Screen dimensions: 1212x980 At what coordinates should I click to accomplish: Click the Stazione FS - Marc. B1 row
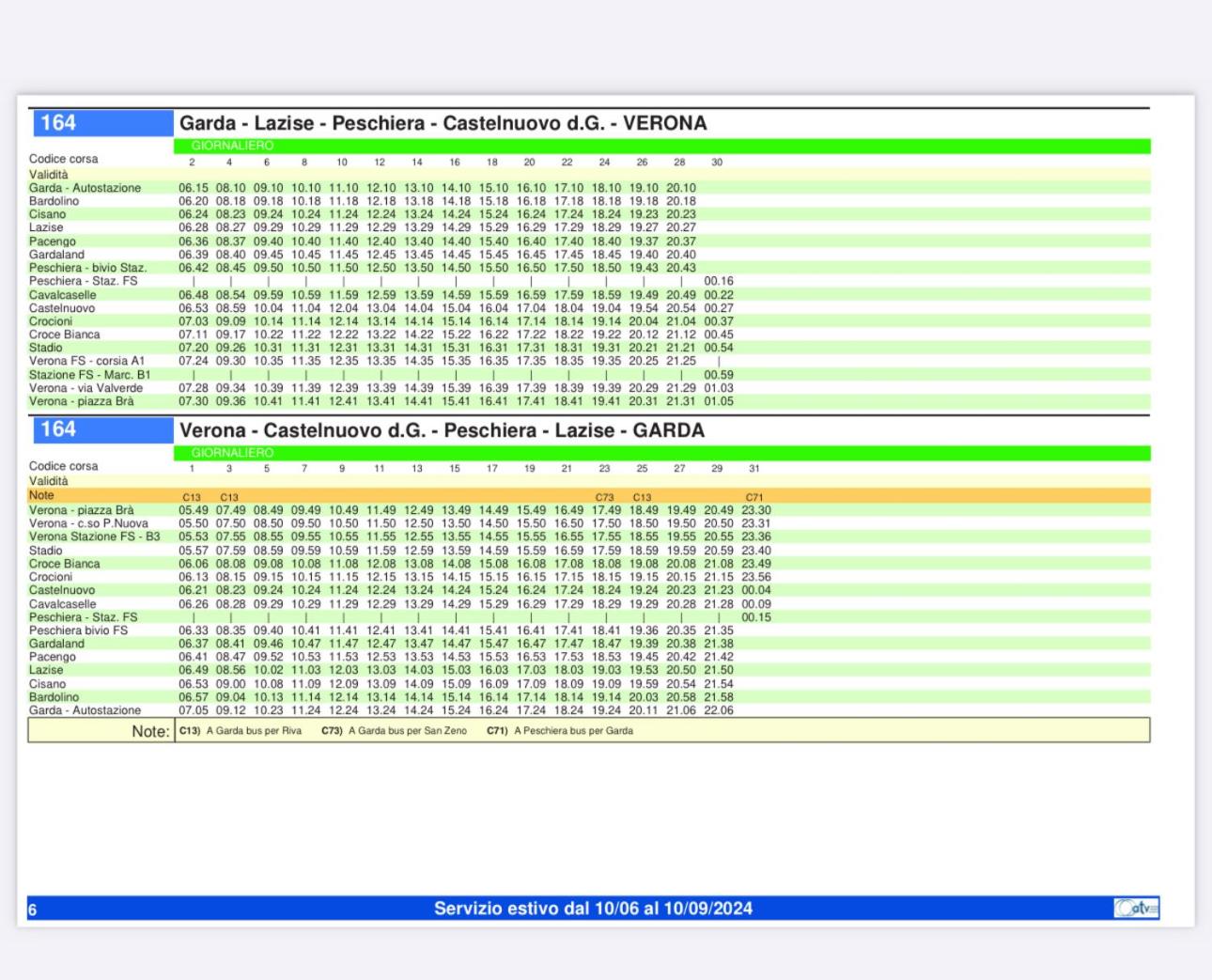(589, 375)
